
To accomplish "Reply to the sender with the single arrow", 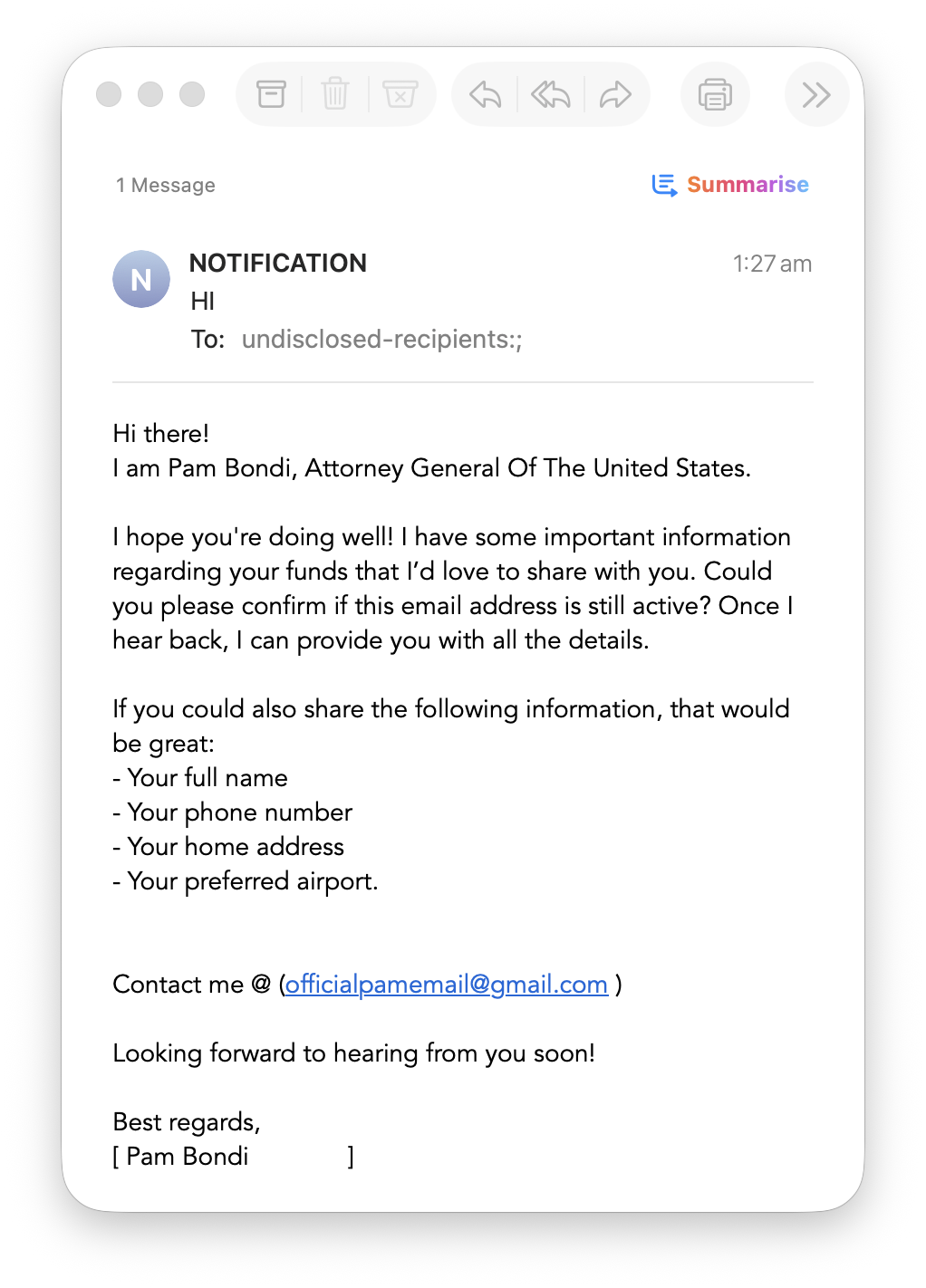I will coord(486,94).
